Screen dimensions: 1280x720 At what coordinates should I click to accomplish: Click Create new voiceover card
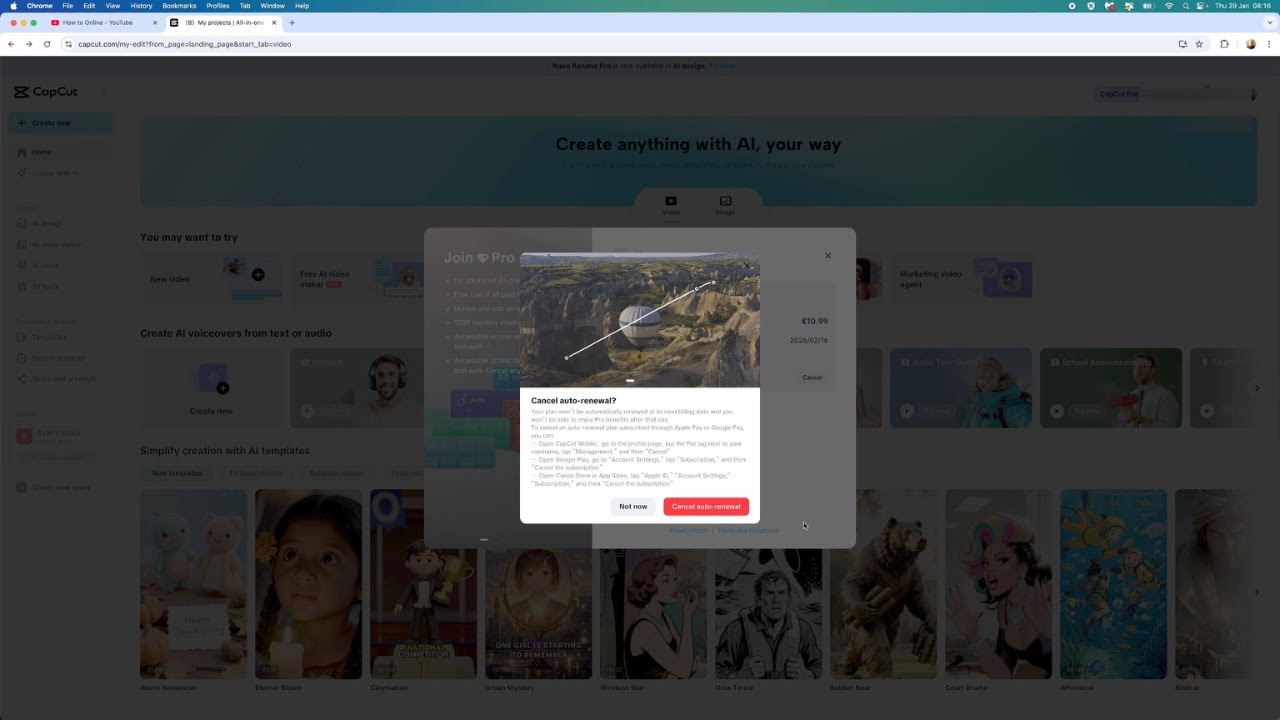211,388
